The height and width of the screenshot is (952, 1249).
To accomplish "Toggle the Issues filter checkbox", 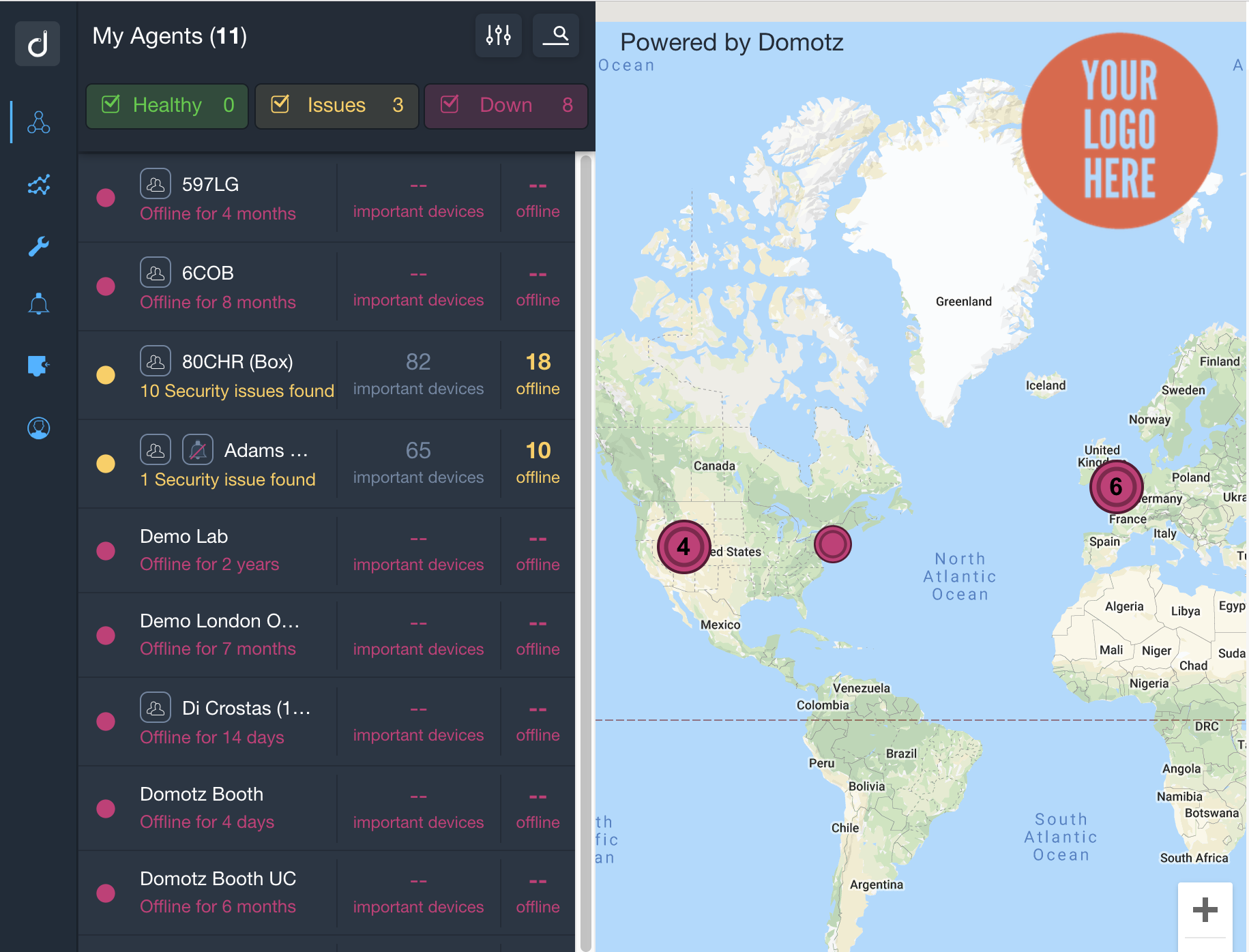I will tap(280, 104).
